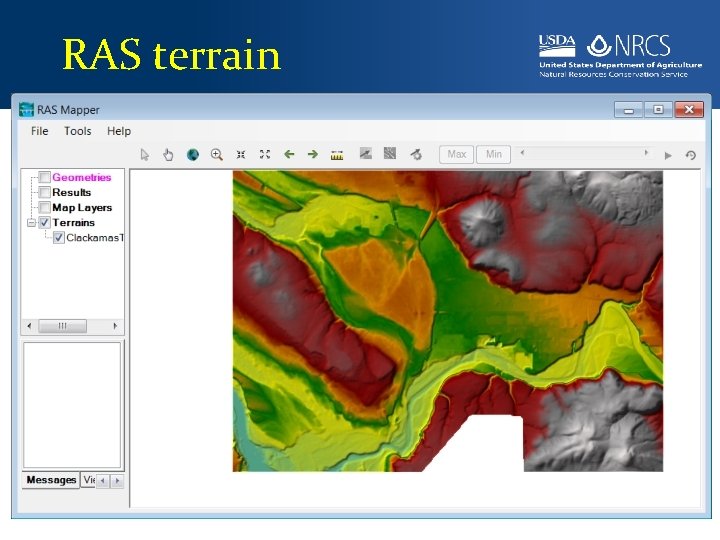This screenshot has width=720, height=540.
Task: Minimize the RAS Mapper window
Action: coord(629,110)
